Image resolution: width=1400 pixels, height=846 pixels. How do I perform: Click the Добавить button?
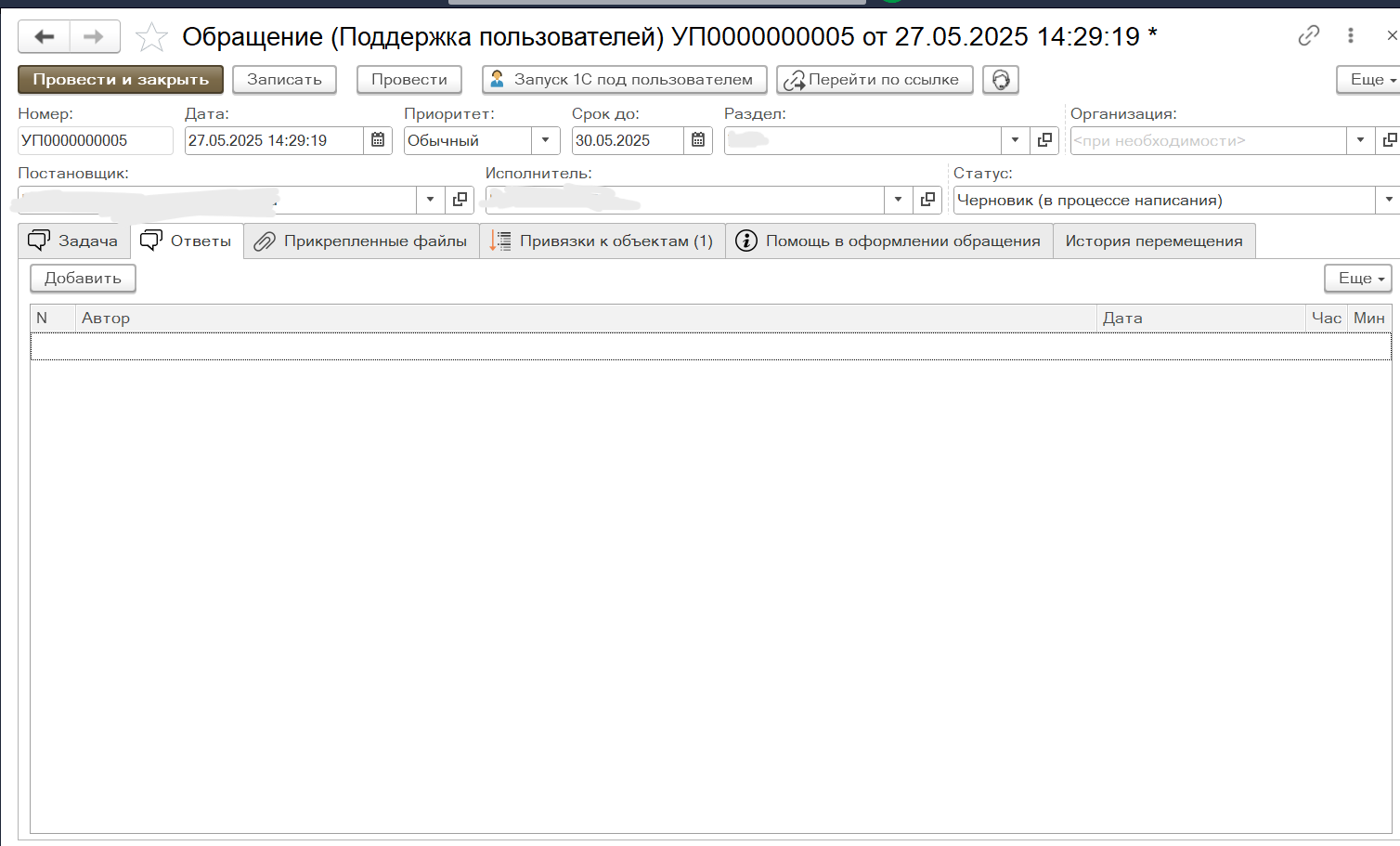point(83,279)
